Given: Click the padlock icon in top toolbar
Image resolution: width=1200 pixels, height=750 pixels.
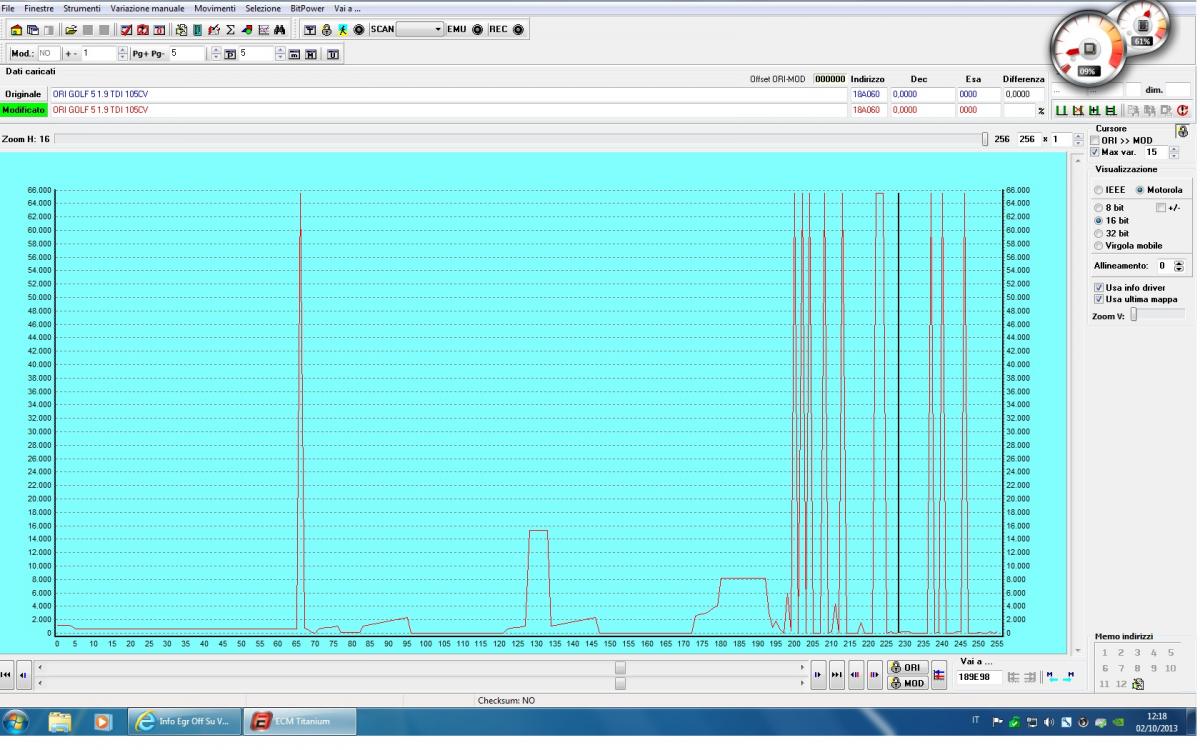Looking at the screenshot, I should (x=327, y=30).
